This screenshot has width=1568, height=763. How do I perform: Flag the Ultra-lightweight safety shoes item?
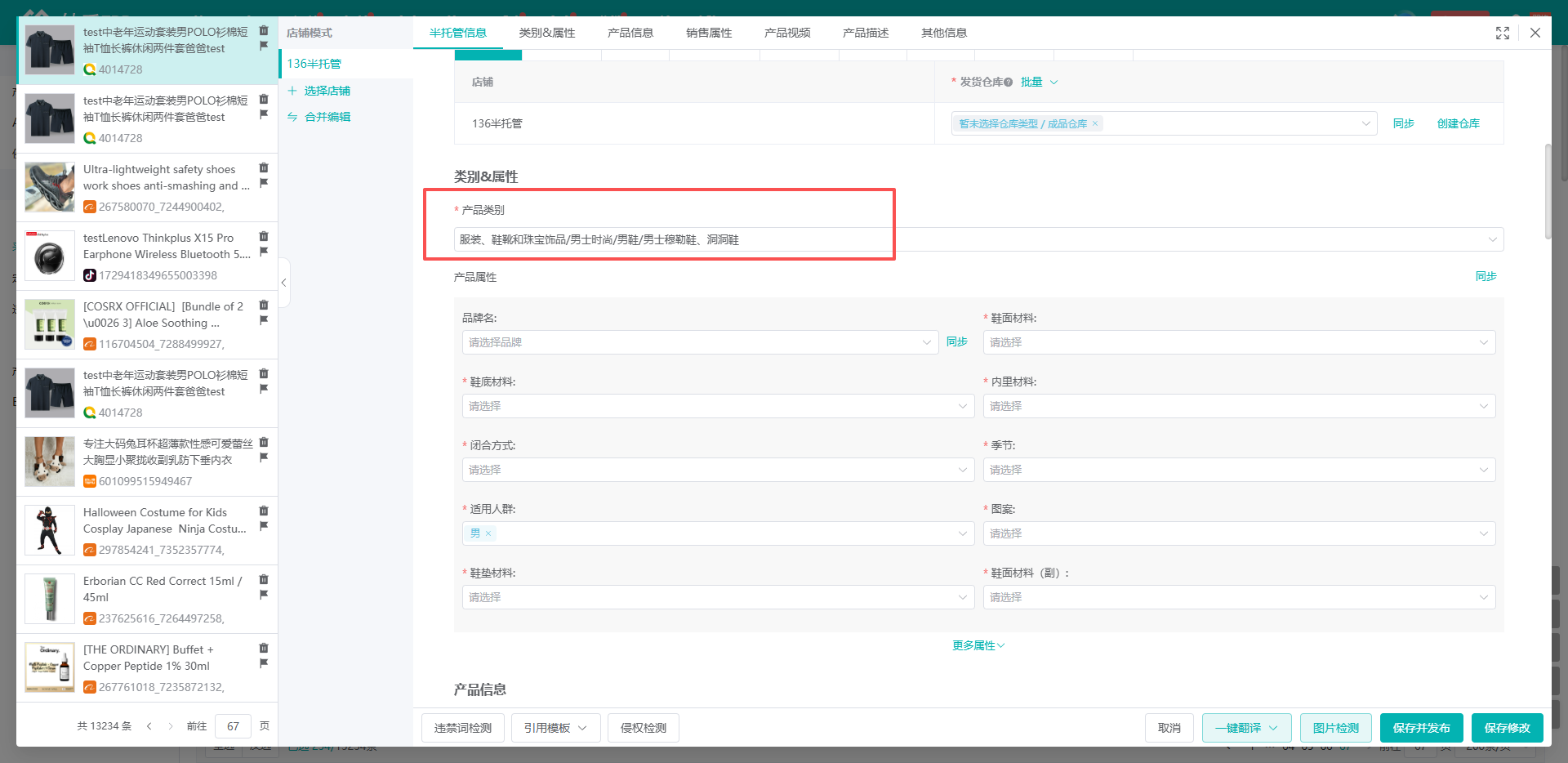pos(264,183)
